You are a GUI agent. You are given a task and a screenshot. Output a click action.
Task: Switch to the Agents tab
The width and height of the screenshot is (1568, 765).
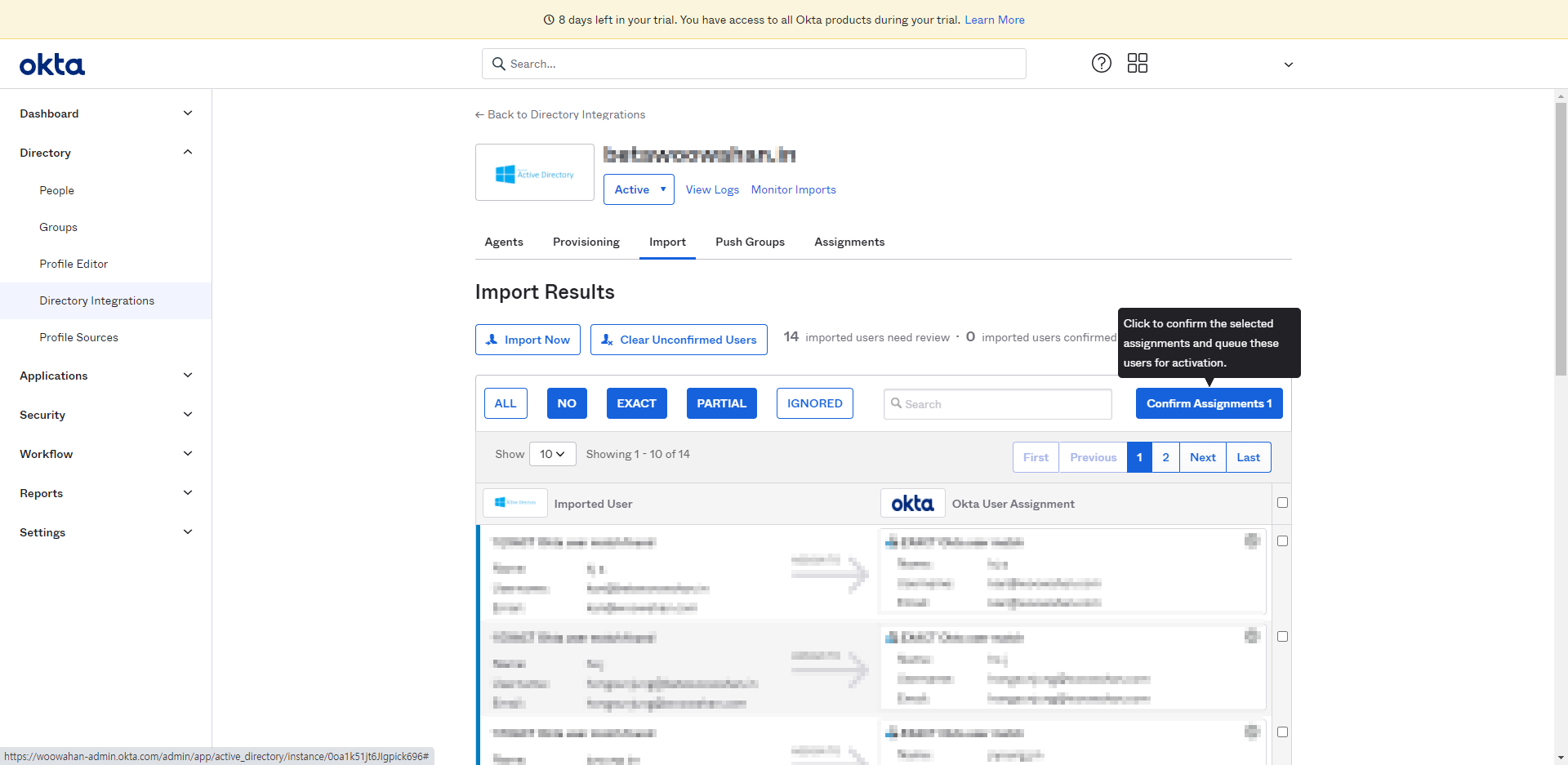[504, 242]
